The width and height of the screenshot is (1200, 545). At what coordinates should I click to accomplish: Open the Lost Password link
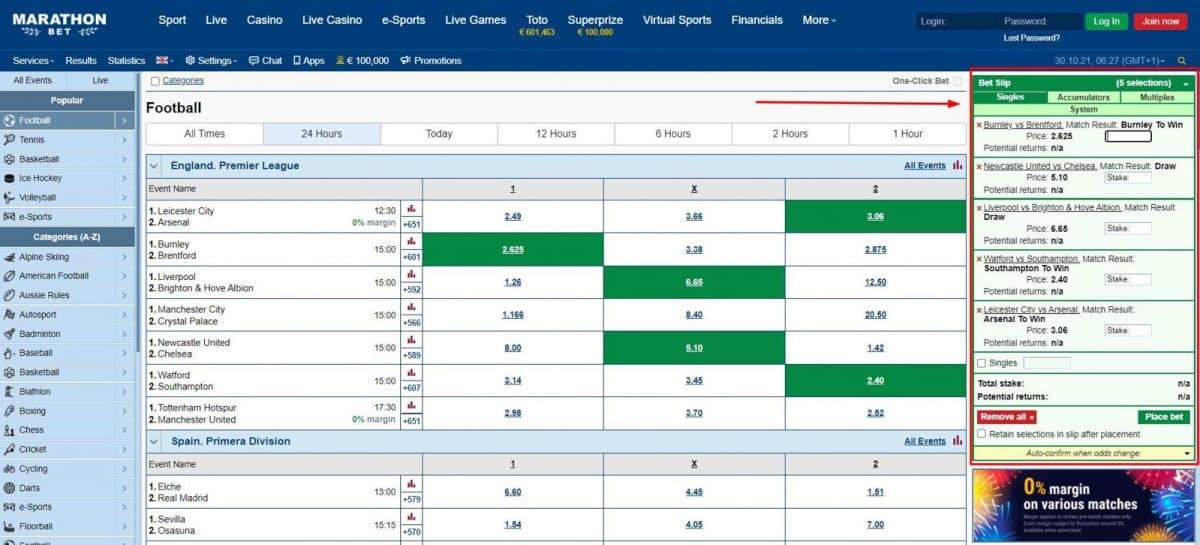[1031, 38]
